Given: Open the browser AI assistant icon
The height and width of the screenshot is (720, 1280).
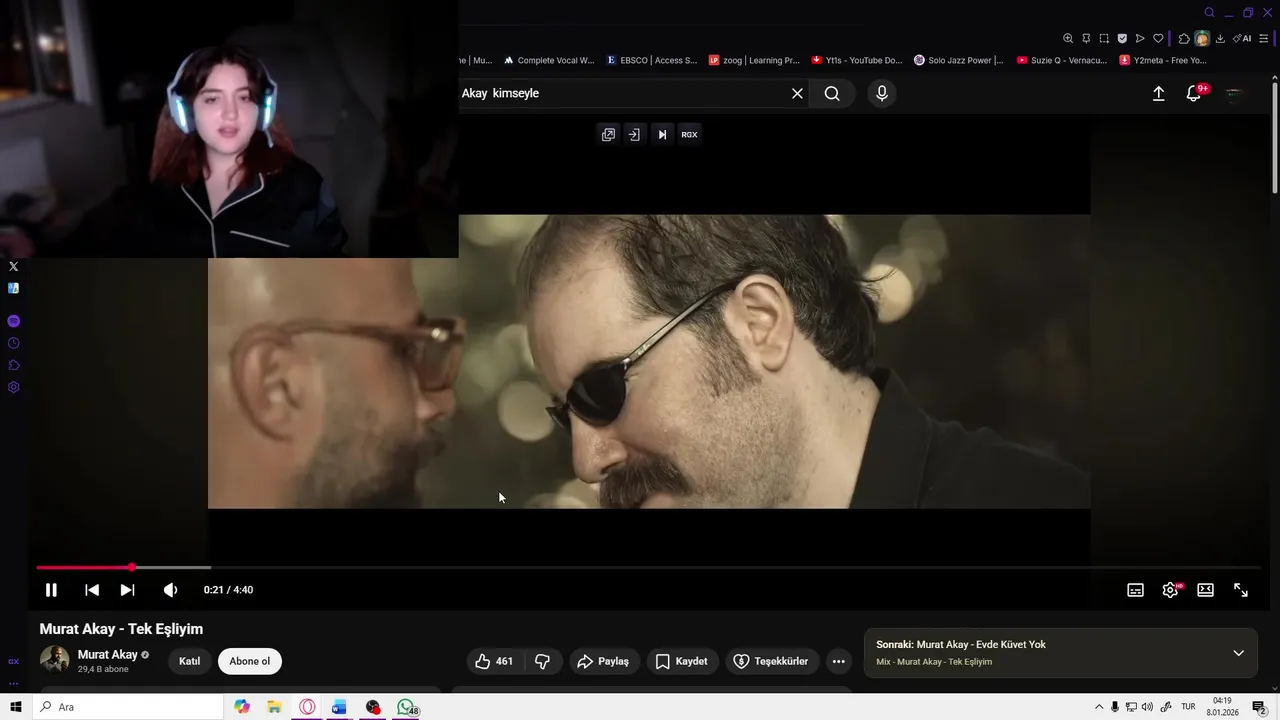Looking at the screenshot, I should (1242, 38).
